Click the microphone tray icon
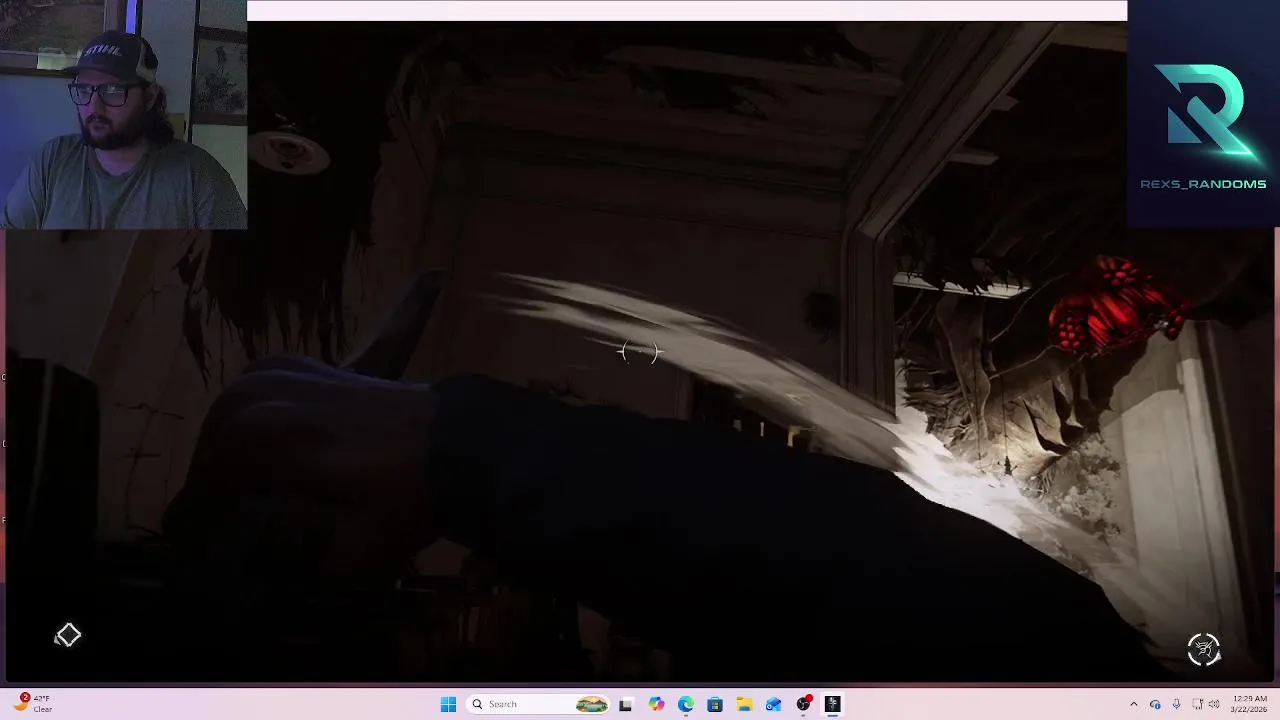The image size is (1280, 720). pyautogui.click(x=1176, y=704)
